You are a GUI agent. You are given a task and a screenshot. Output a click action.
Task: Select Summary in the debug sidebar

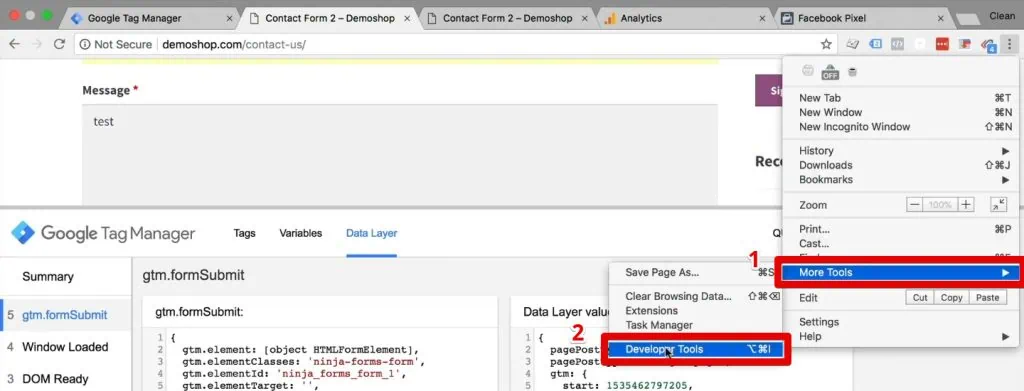65,277
